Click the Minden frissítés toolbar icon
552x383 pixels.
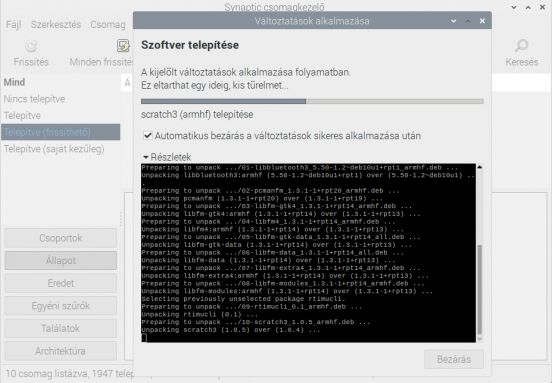coord(123,46)
